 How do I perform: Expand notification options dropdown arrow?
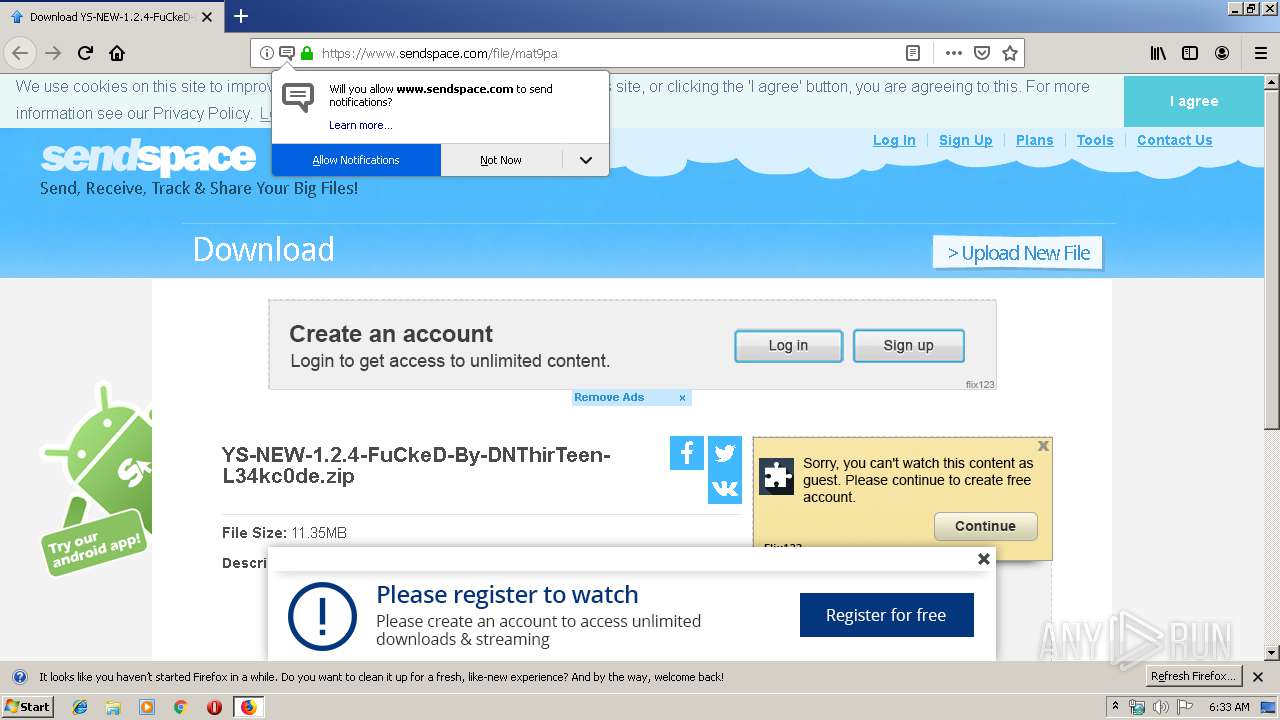(x=586, y=160)
